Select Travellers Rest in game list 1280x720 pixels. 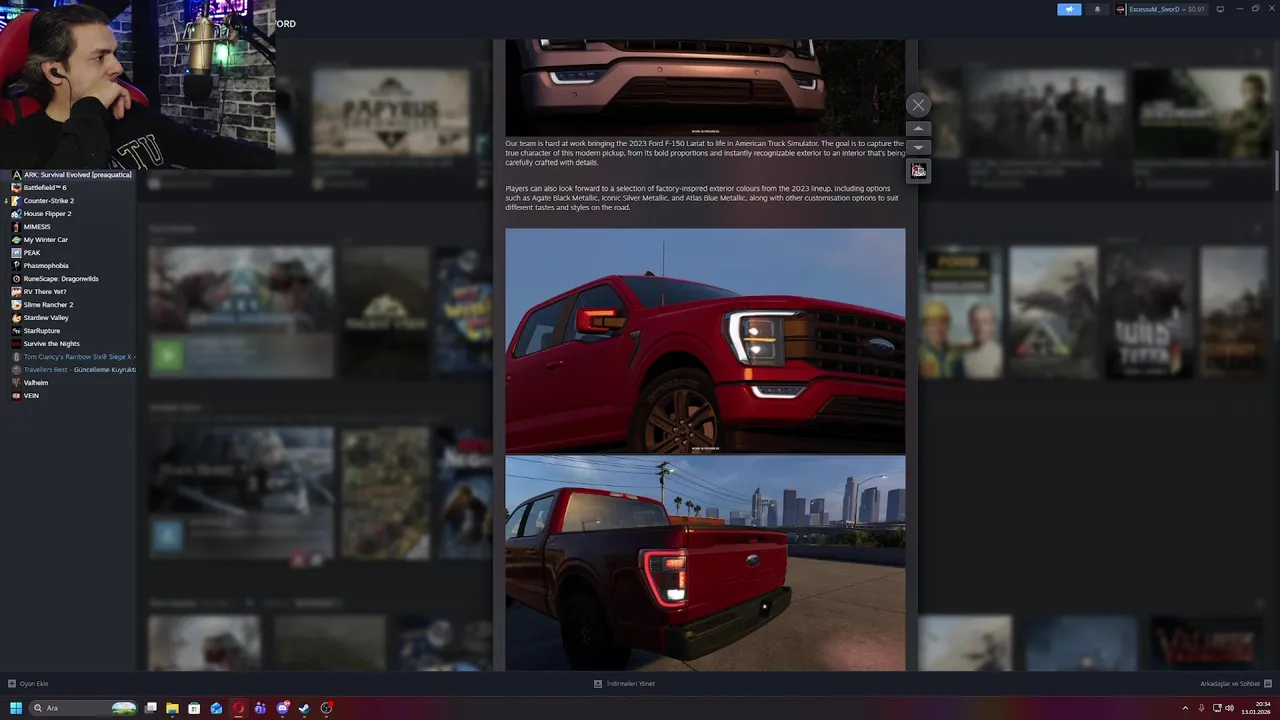coord(79,369)
